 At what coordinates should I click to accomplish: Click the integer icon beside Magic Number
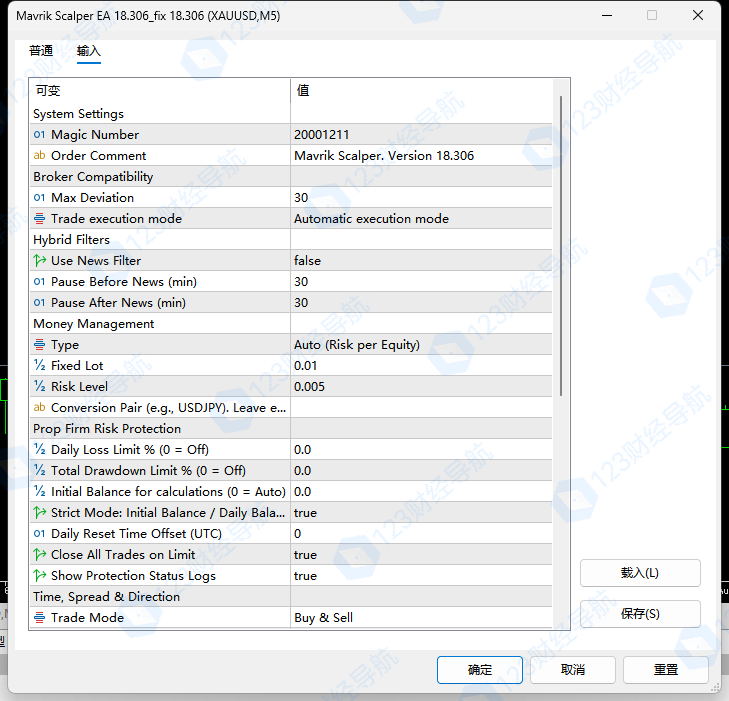tap(40, 135)
